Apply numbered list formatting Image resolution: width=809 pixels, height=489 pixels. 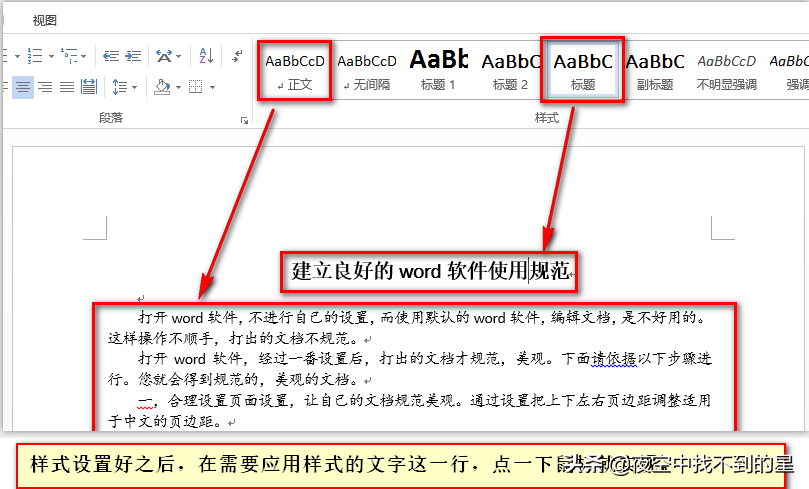[x=35, y=55]
